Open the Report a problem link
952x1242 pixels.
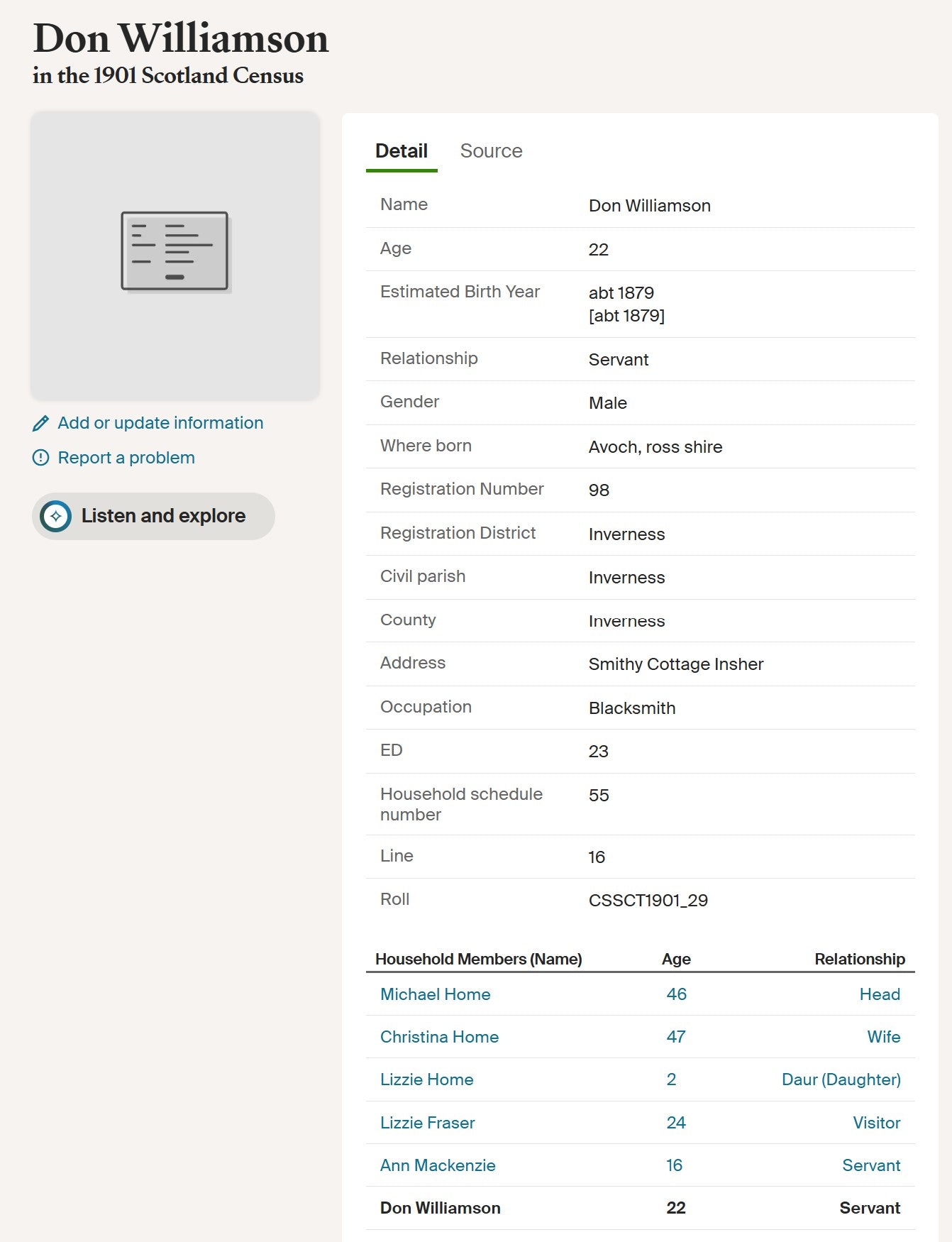(x=126, y=458)
